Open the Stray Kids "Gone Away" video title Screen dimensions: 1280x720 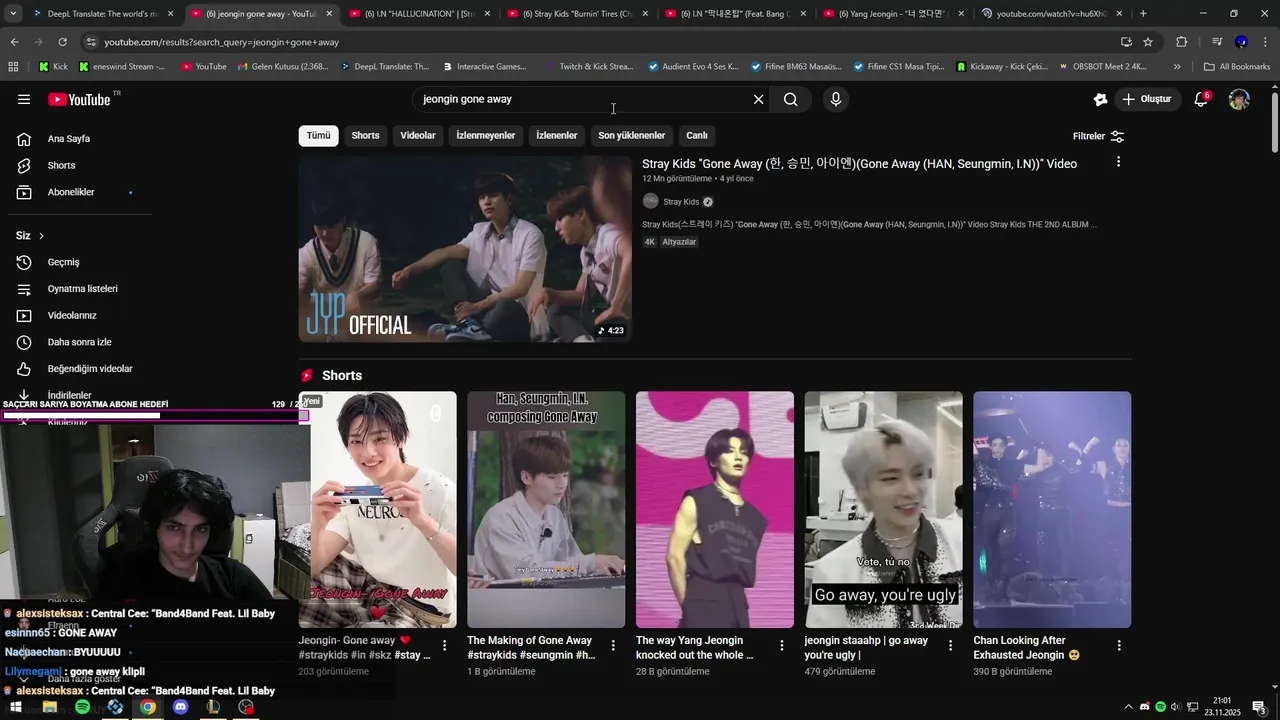click(859, 164)
